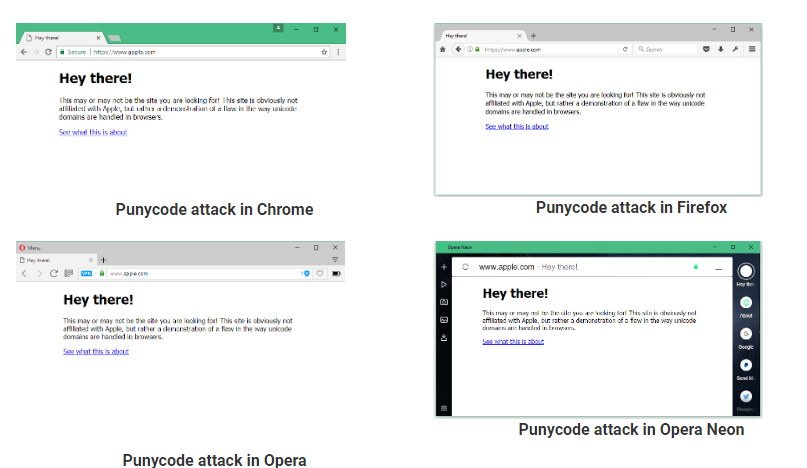Go back in the Firefox window

pos(458,49)
